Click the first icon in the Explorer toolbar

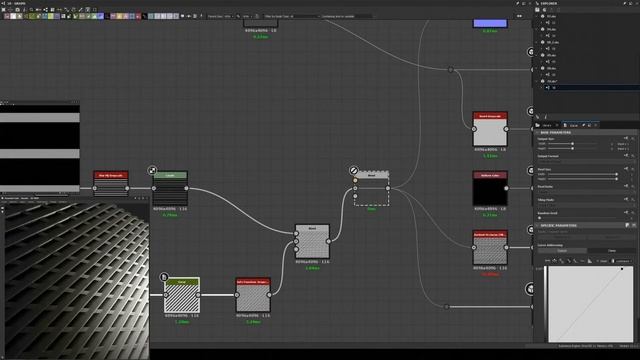click(x=538, y=10)
